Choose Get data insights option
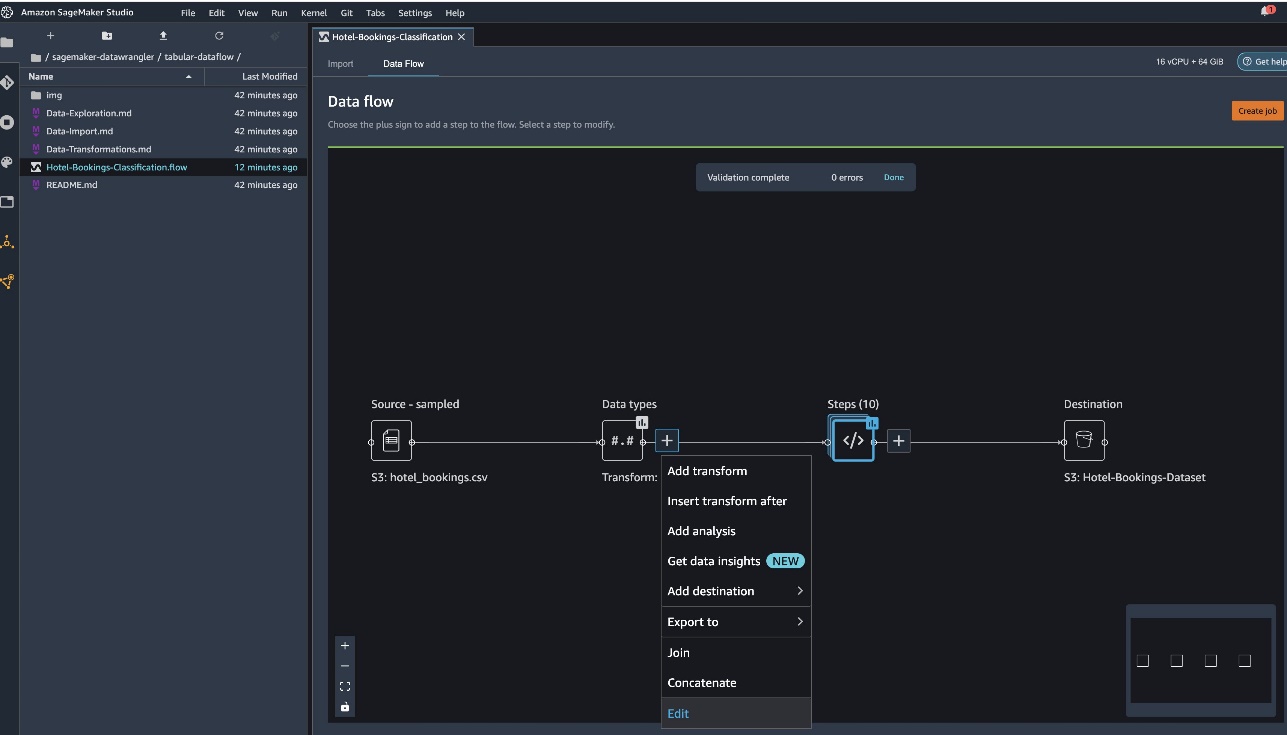This screenshot has height=735, width=1287. [736, 561]
